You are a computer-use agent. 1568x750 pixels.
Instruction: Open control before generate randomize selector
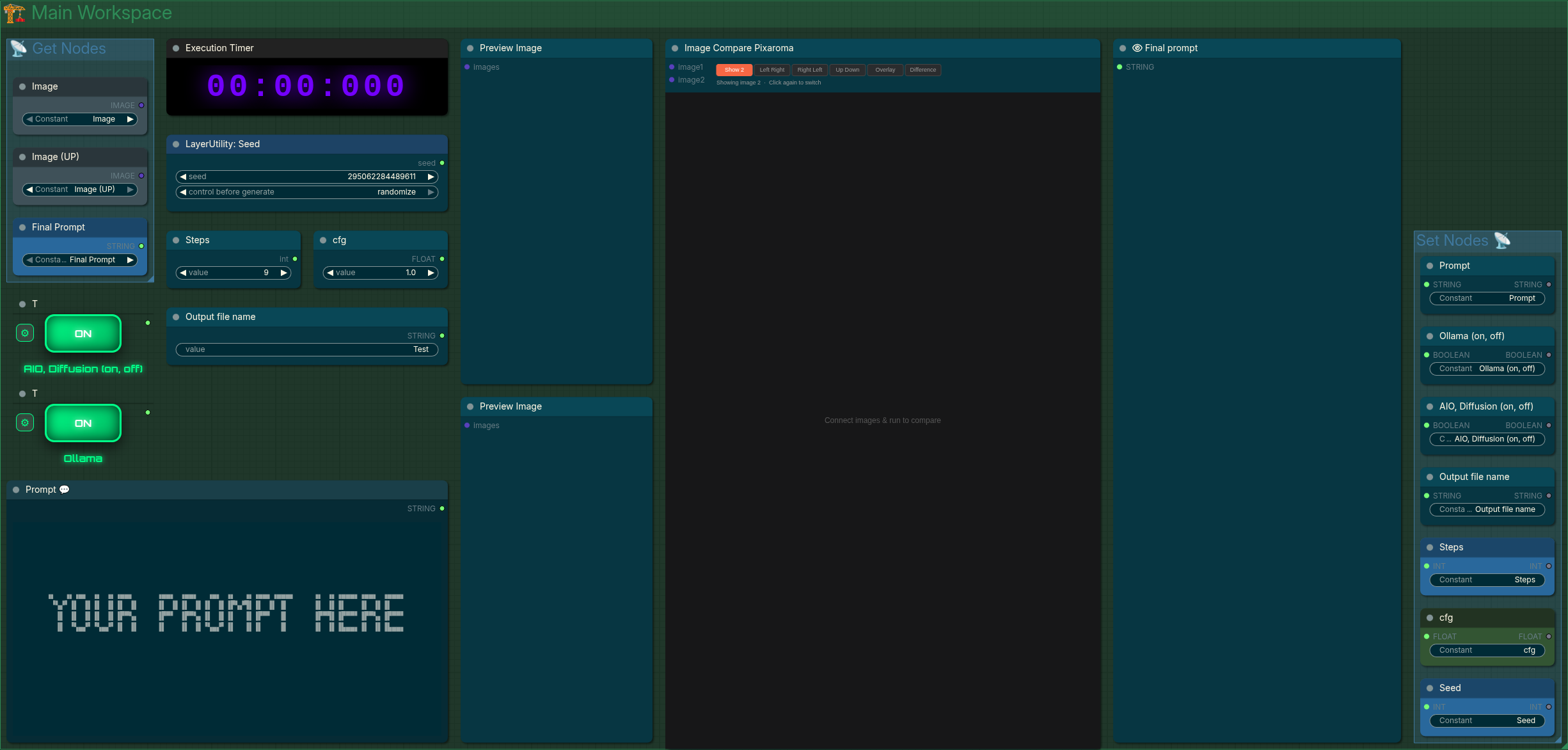click(x=307, y=192)
